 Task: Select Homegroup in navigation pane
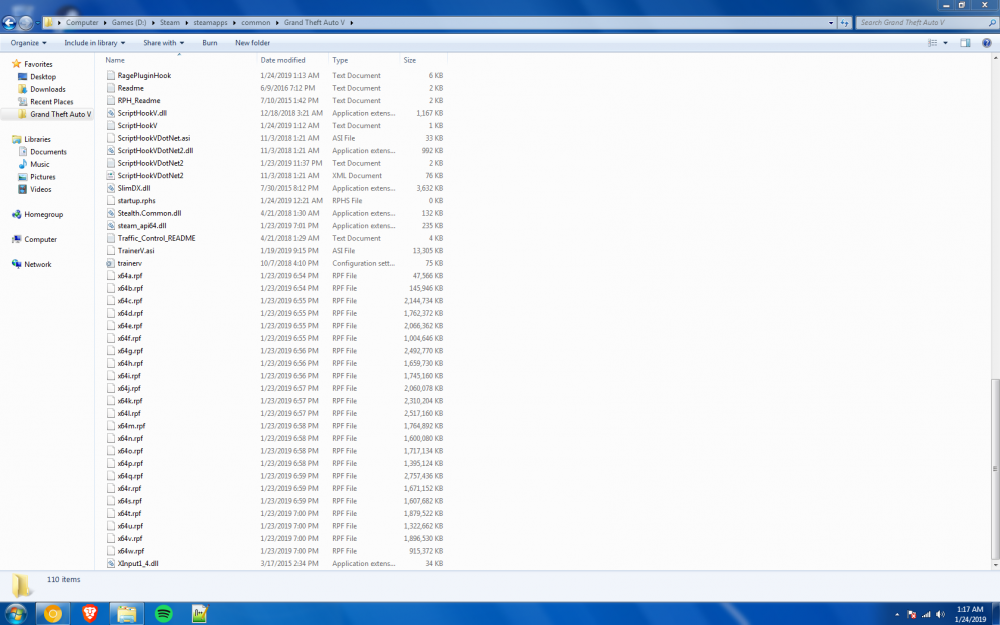pyautogui.click(x=43, y=214)
